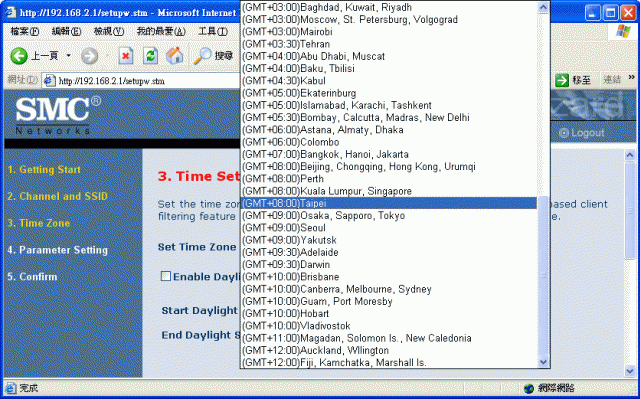The image size is (640, 399).
Task: Select (GMT+09:30)Darwin time zone
Action: coord(389,264)
